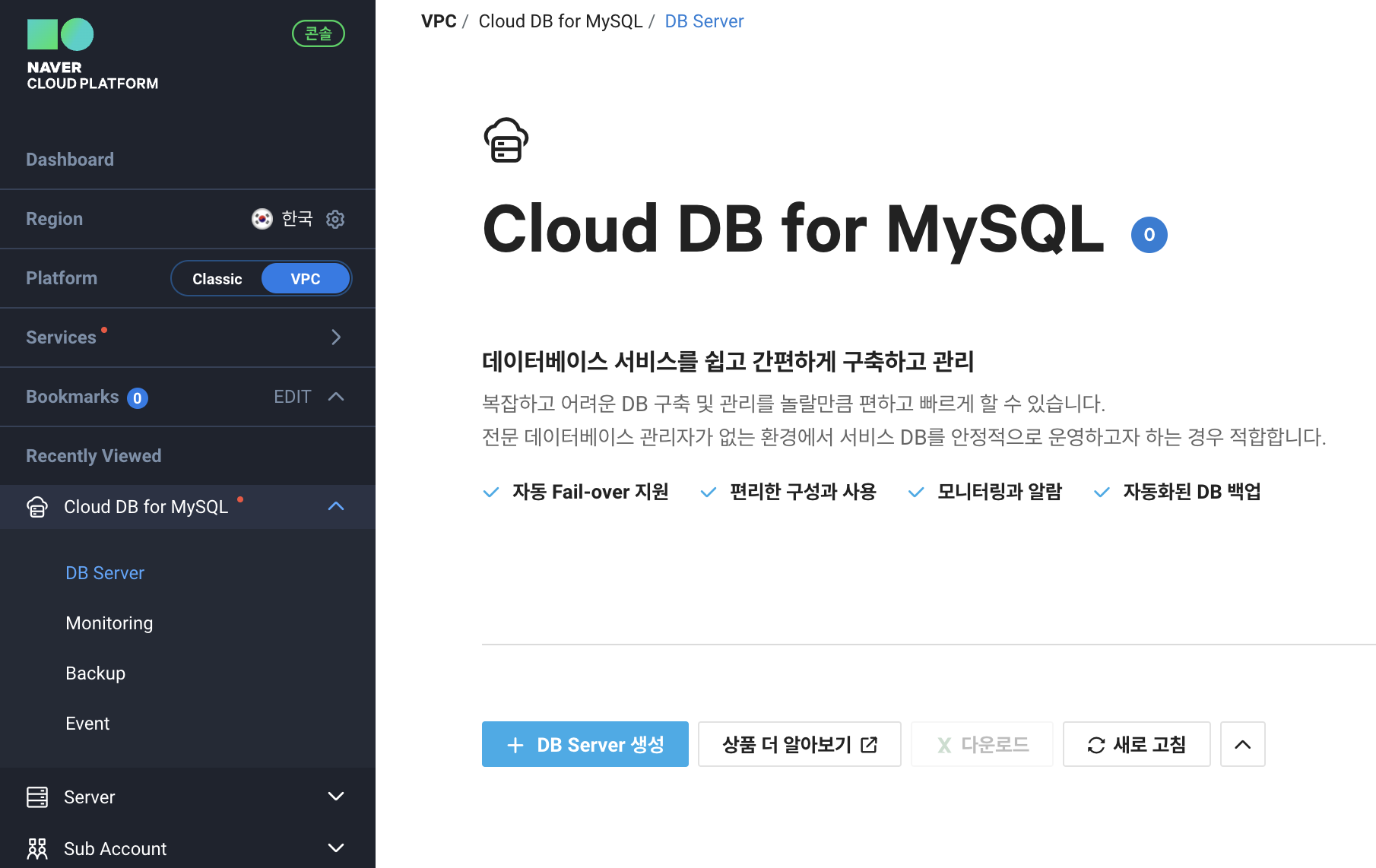The width and height of the screenshot is (1376, 868).
Task: Click the Korea flag region icon
Action: (262, 219)
